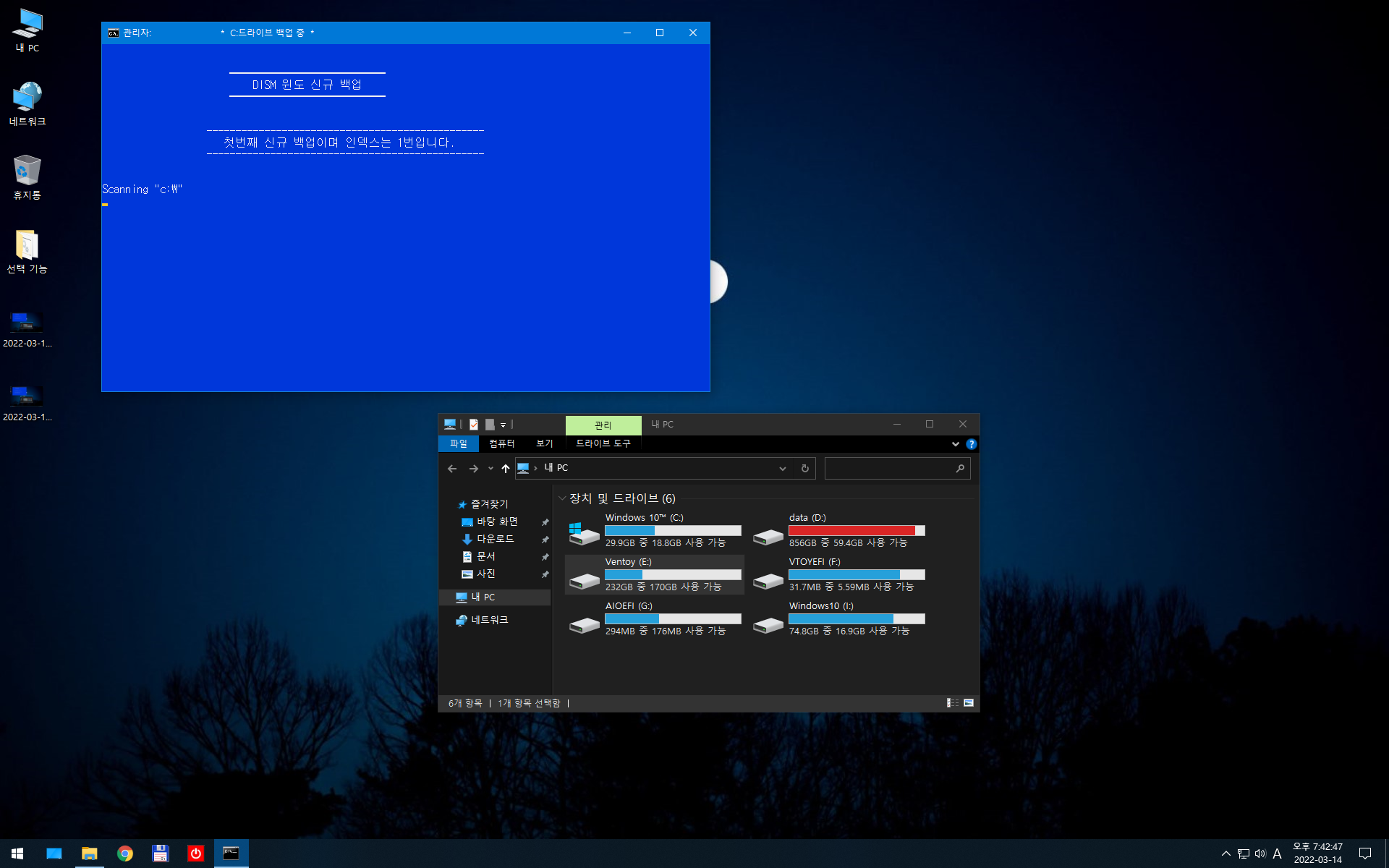The image size is (1389, 868).
Task: Refresh the 내 PC view
Action: (804, 469)
